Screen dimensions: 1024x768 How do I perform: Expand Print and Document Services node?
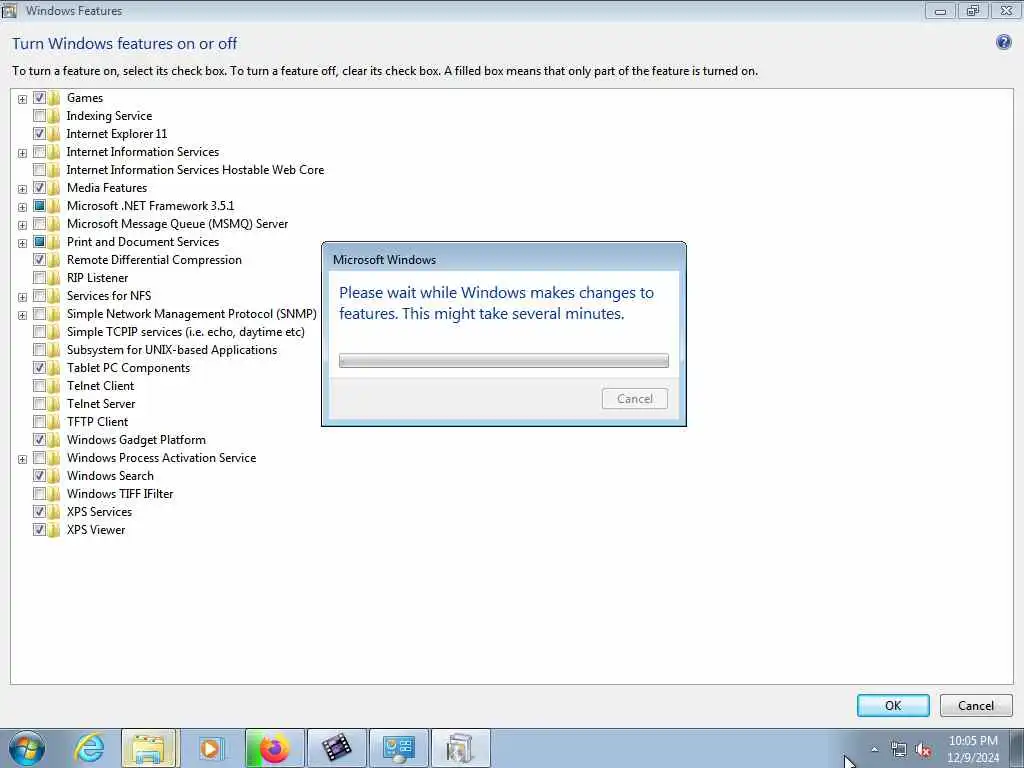click(x=22, y=244)
